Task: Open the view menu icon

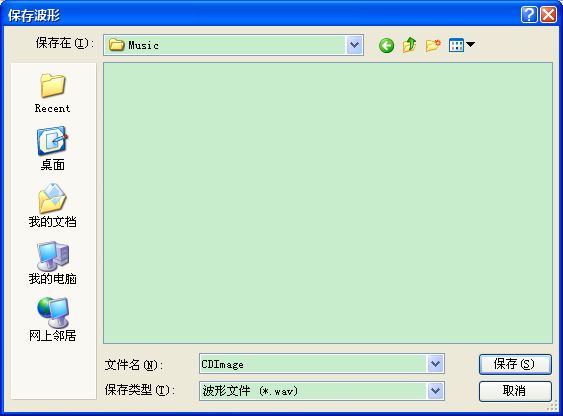Action: (x=461, y=45)
